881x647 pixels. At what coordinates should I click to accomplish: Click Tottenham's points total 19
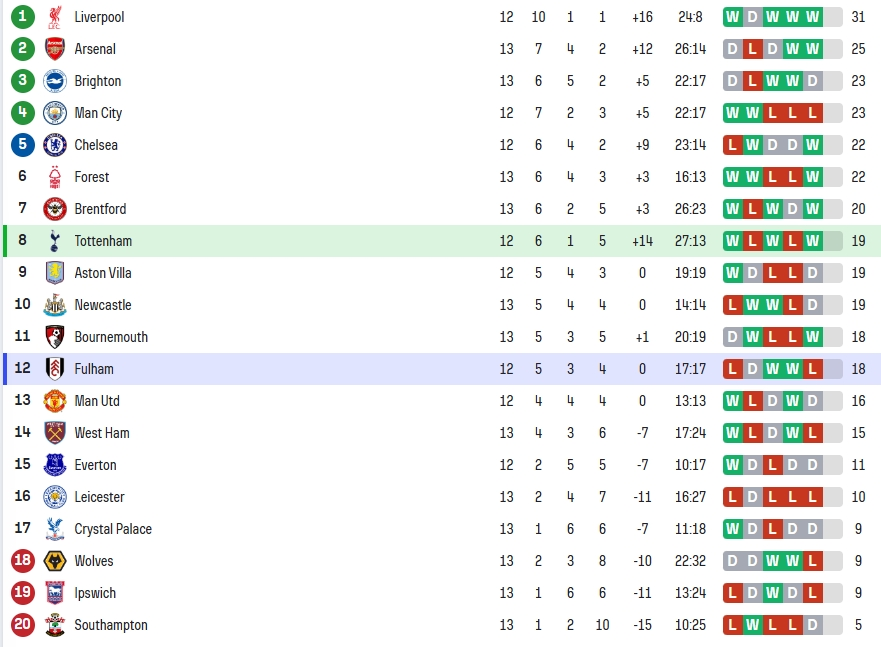pyautogui.click(x=858, y=241)
